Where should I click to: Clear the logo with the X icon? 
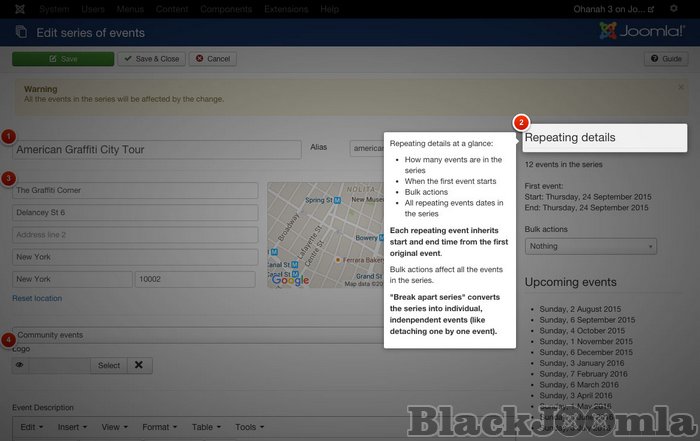pos(139,365)
